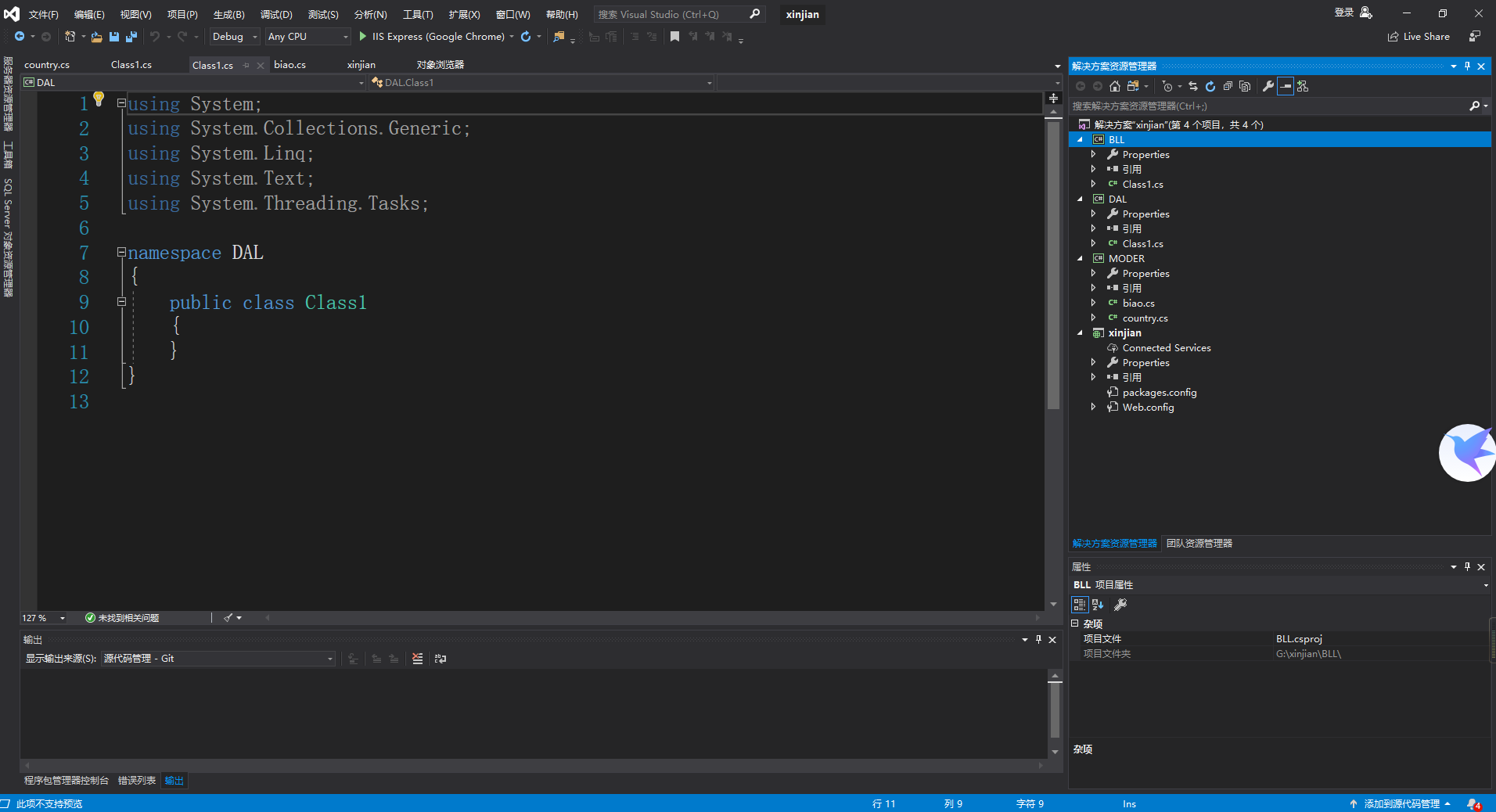Pin the Class1.cs tab with pushpin
1496x812 pixels.
pos(246,66)
